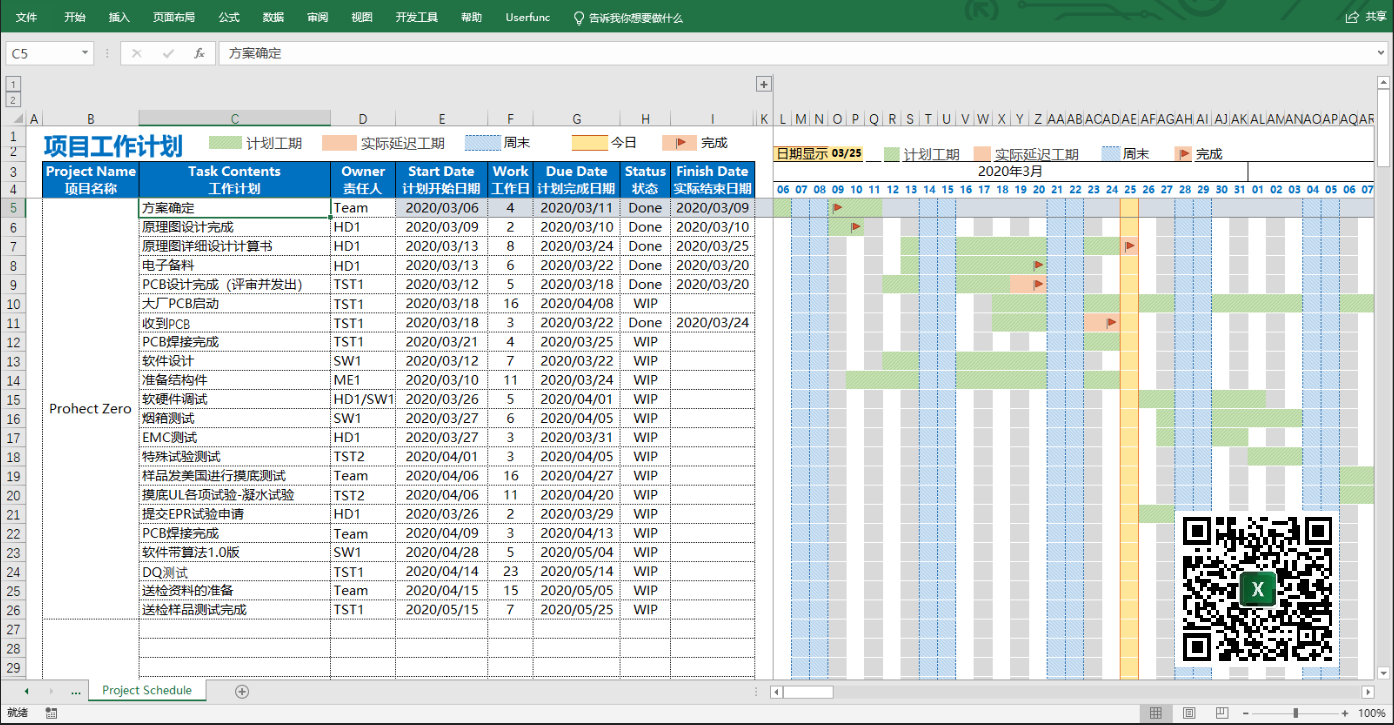The height and width of the screenshot is (725, 1394).
Task: Add a new sheet with plus icon
Action: pyautogui.click(x=241, y=691)
